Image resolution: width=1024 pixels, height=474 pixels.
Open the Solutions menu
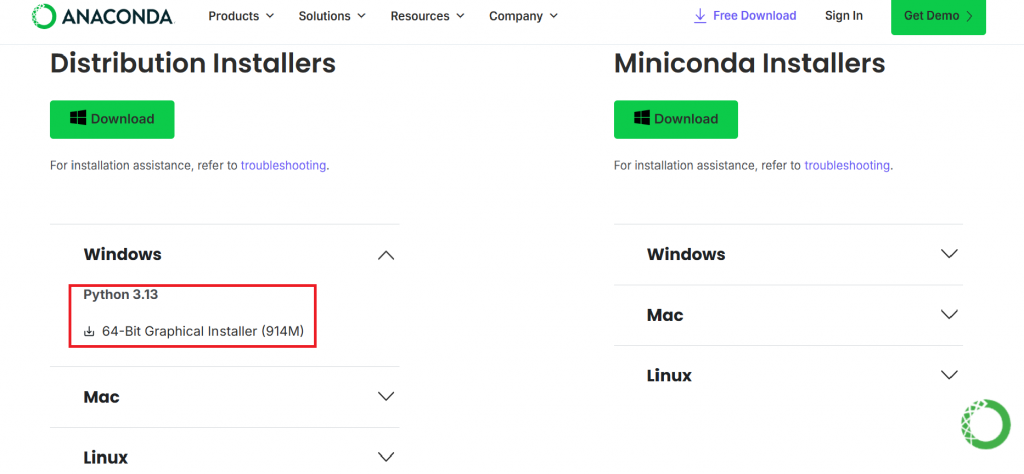pyautogui.click(x=332, y=16)
